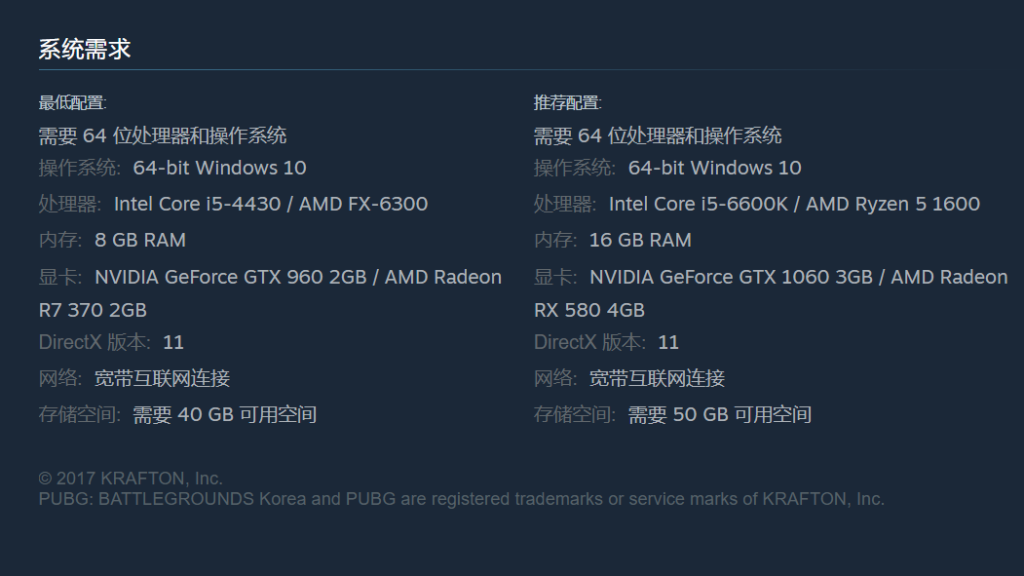Click the 显卡 label in 推荐配置

tap(555, 277)
